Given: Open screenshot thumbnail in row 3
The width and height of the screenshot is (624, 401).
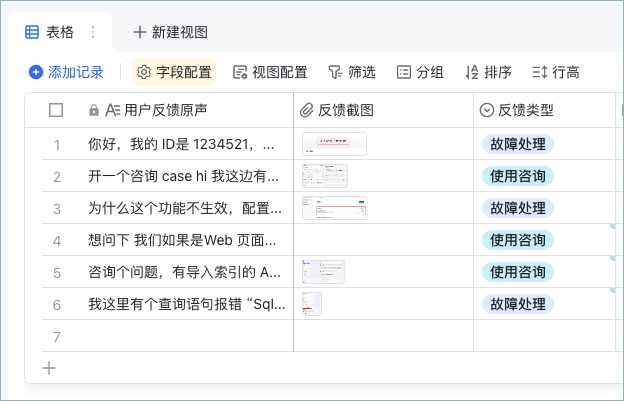Looking at the screenshot, I should tap(335, 208).
